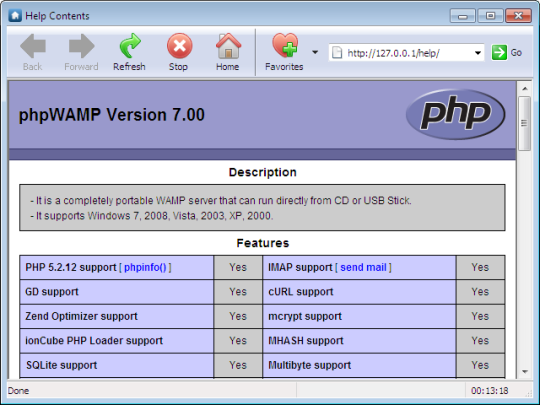Open Favorites with the heart icon
Viewport: 540px width, 405px height.
pyautogui.click(x=285, y=45)
